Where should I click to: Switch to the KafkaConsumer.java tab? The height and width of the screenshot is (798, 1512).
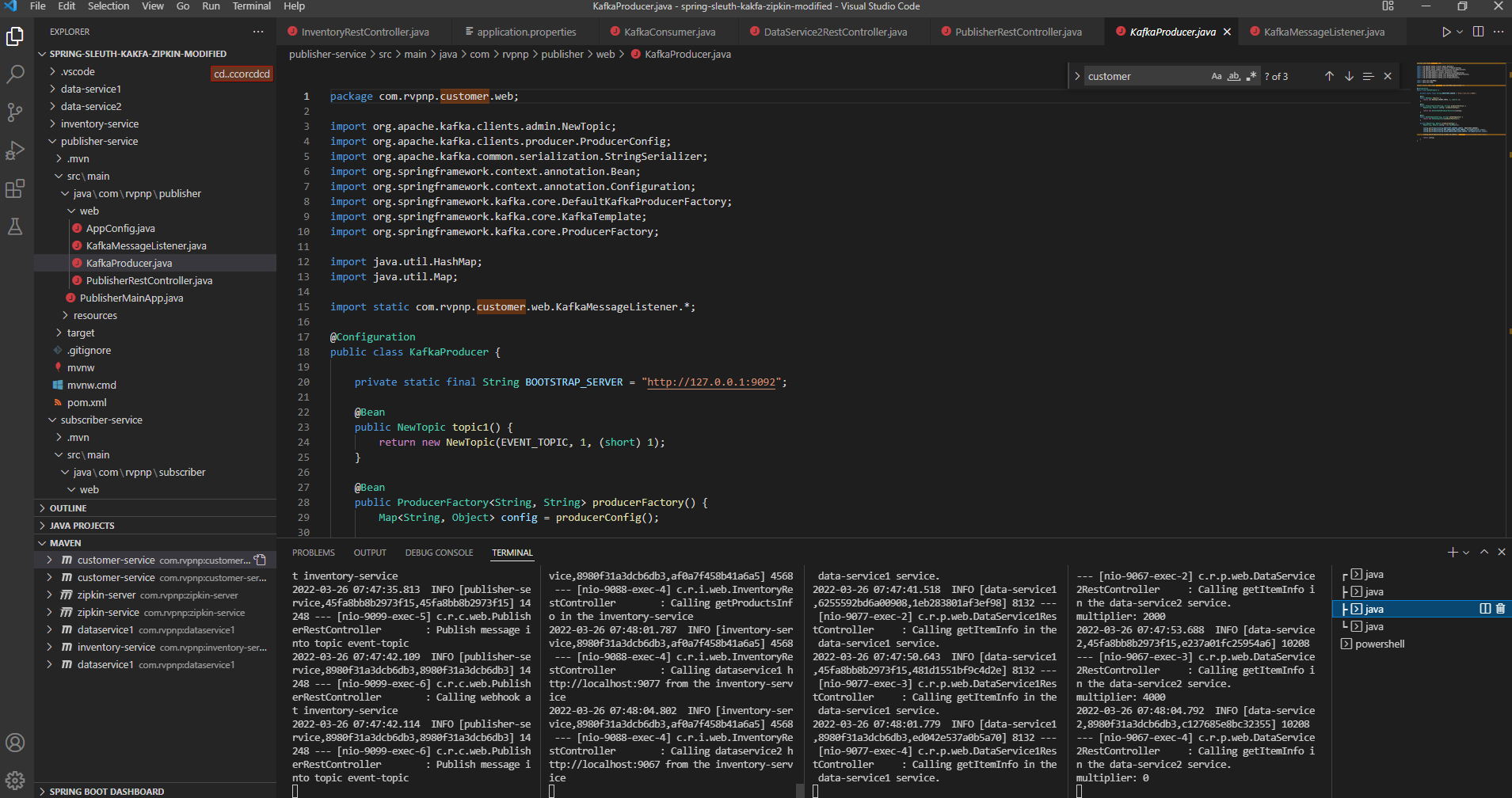click(x=669, y=32)
